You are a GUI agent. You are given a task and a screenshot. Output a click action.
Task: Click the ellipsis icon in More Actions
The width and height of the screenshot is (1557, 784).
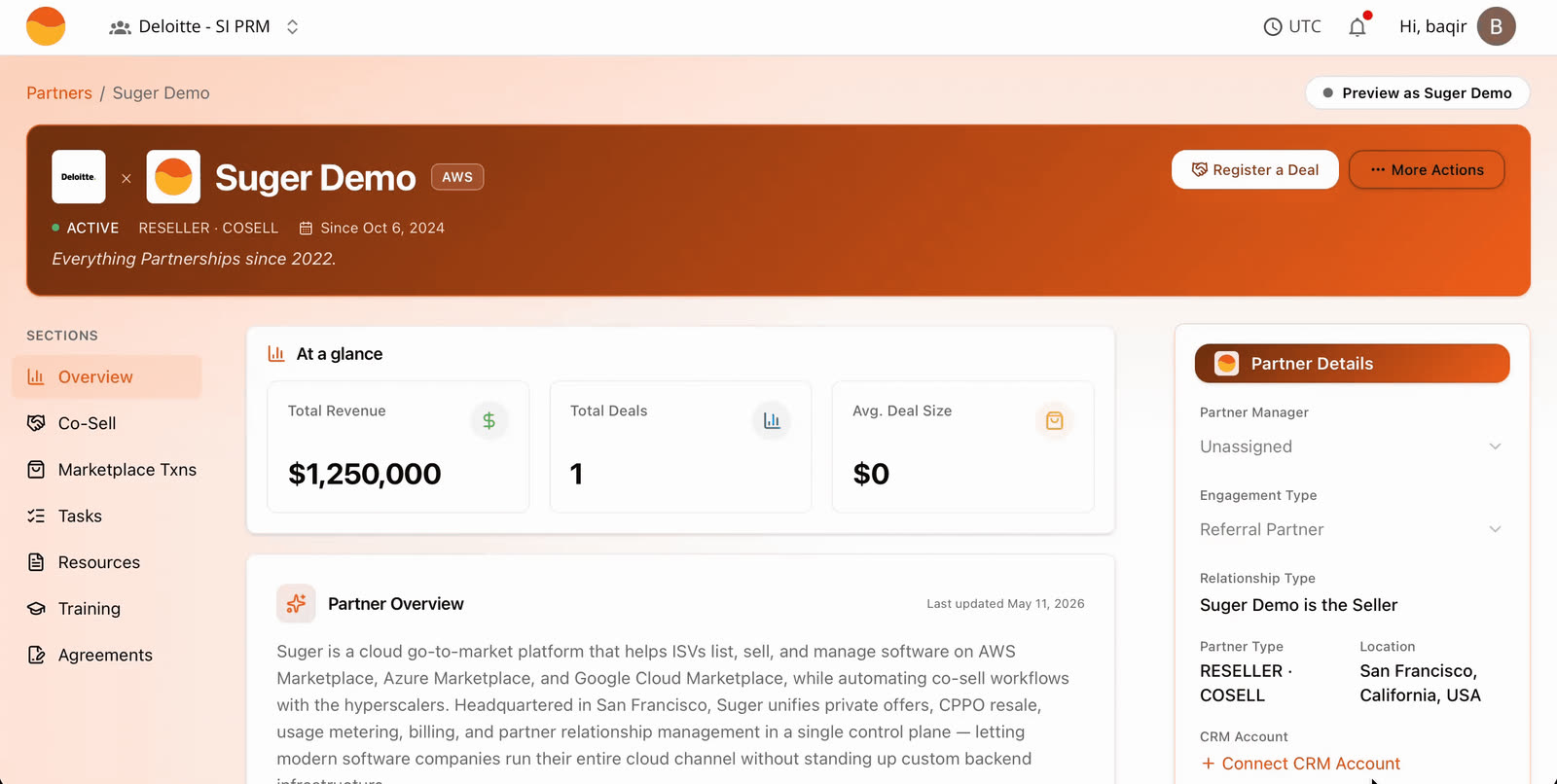tap(1378, 169)
